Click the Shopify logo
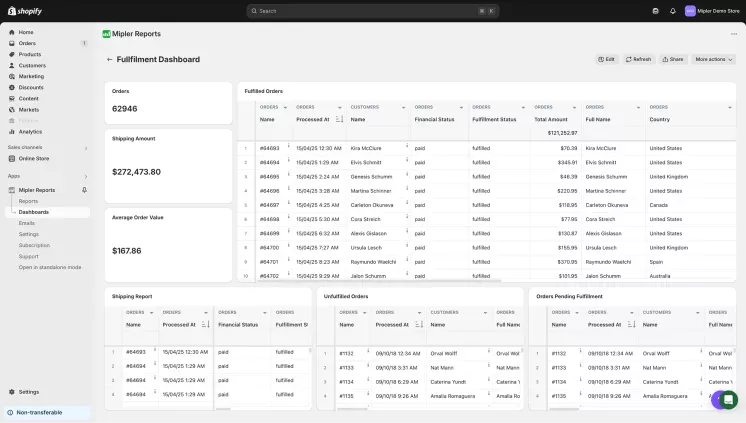This screenshot has width=746, height=423. pyautogui.click(x=25, y=11)
